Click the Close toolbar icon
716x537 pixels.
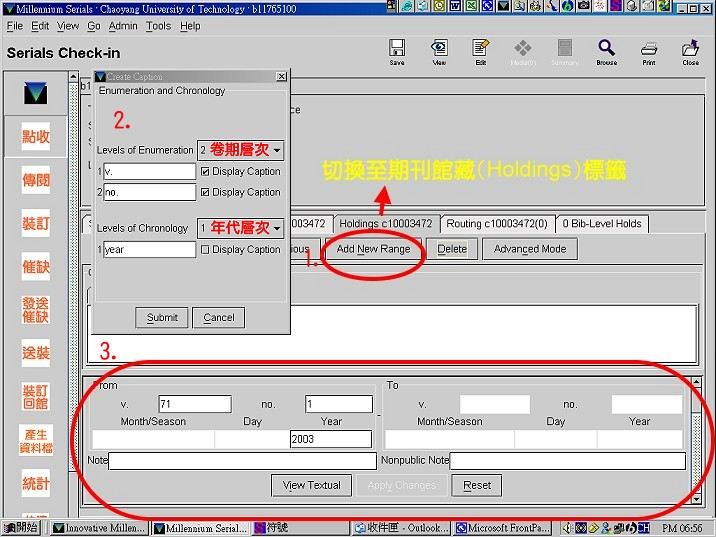click(x=690, y=51)
